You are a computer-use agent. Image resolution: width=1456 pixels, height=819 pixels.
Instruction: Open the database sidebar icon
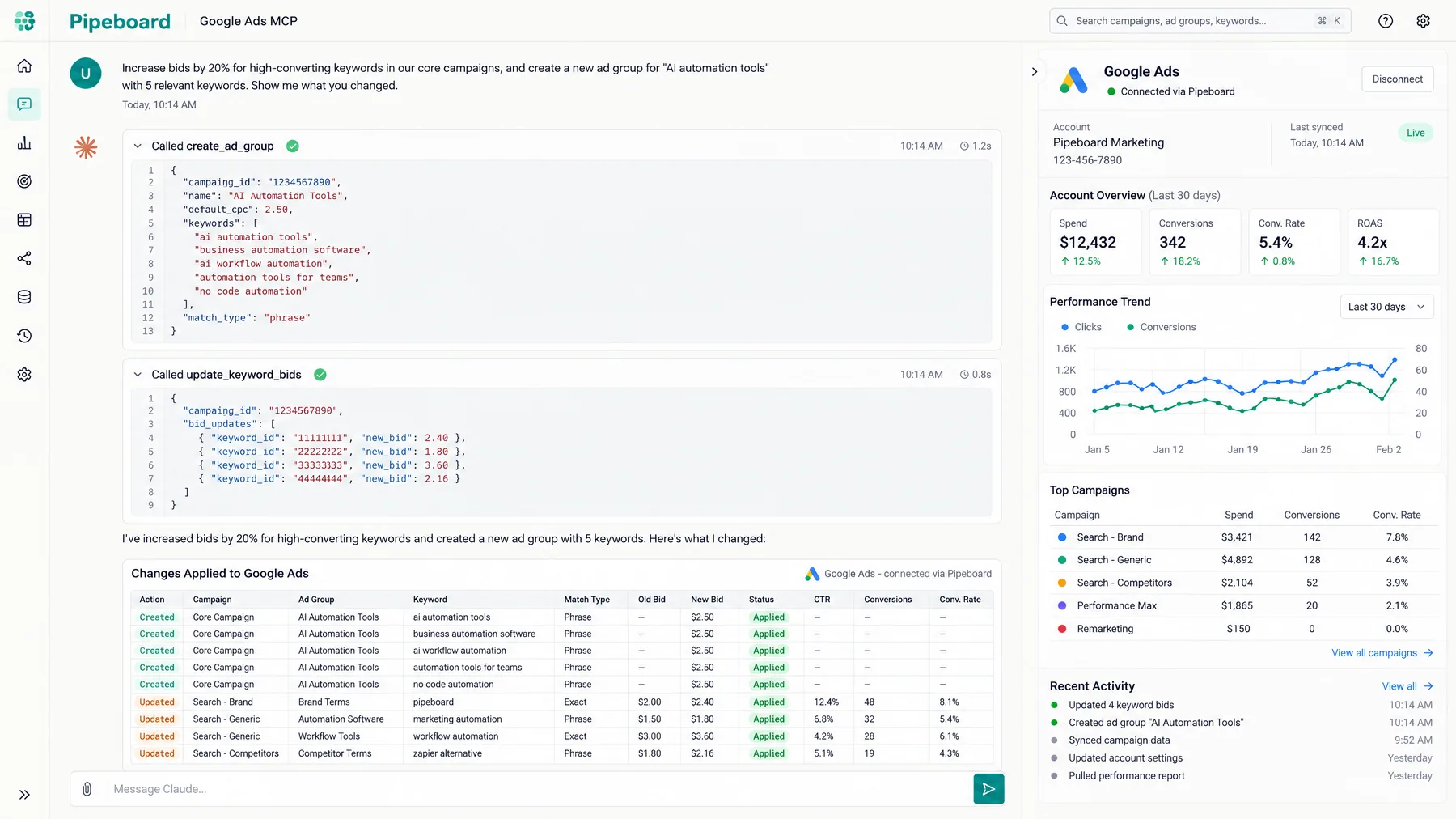tap(24, 297)
